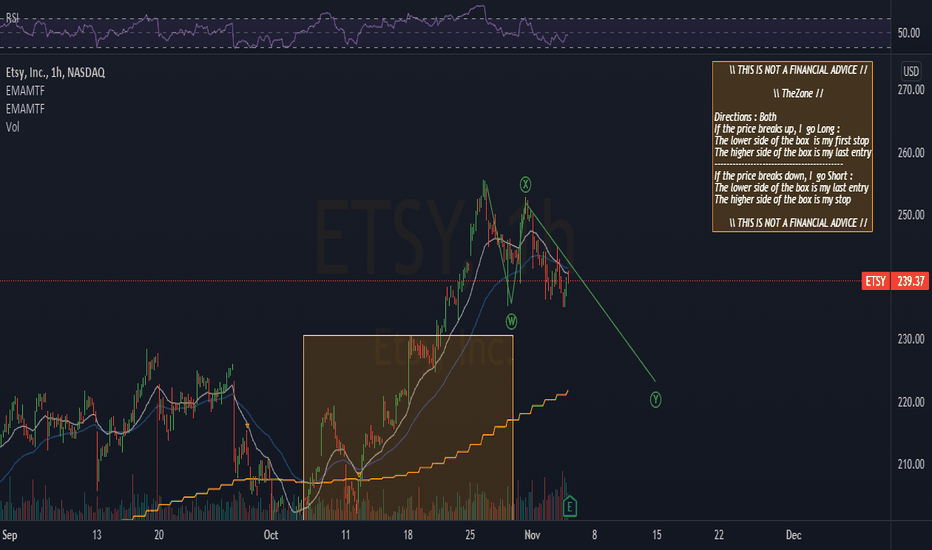The image size is (932, 550).
Task: Click the 270.00 price axis label
Action: (x=911, y=90)
